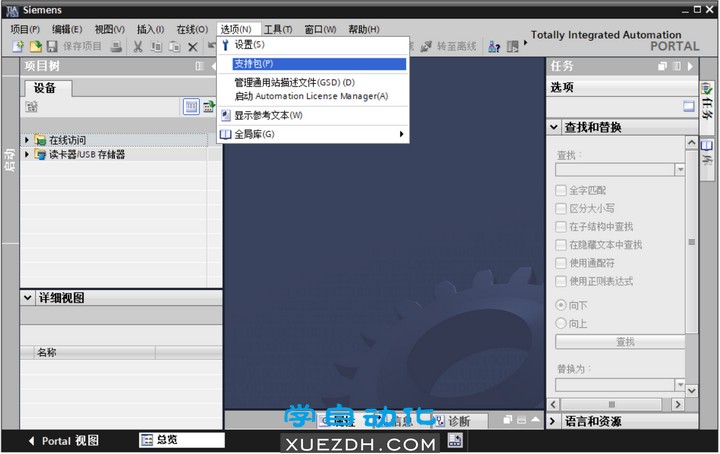This screenshot has width=720, height=454.
Task: Select 启动 Automation License Manager entry
Action: pyautogui.click(x=313, y=96)
